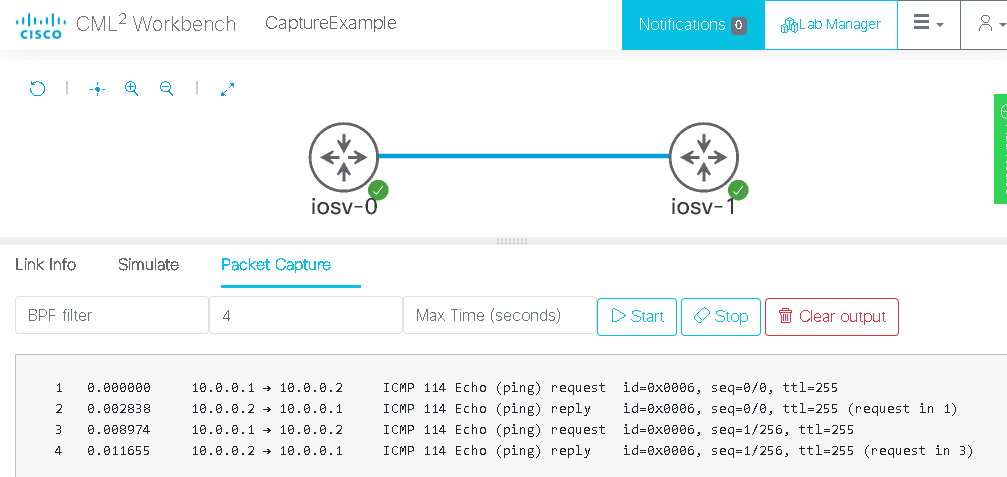Clear the capture output

click(832, 317)
